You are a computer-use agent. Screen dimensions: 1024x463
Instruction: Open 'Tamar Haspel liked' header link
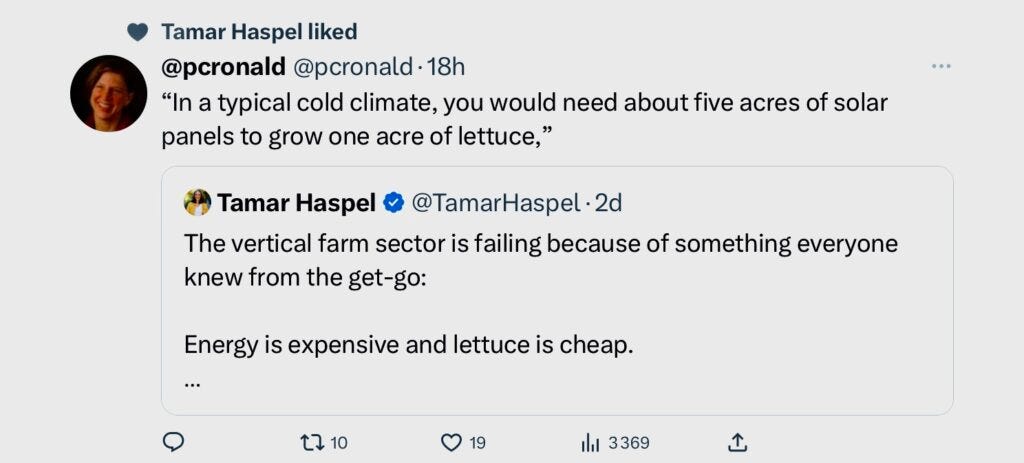click(x=259, y=32)
